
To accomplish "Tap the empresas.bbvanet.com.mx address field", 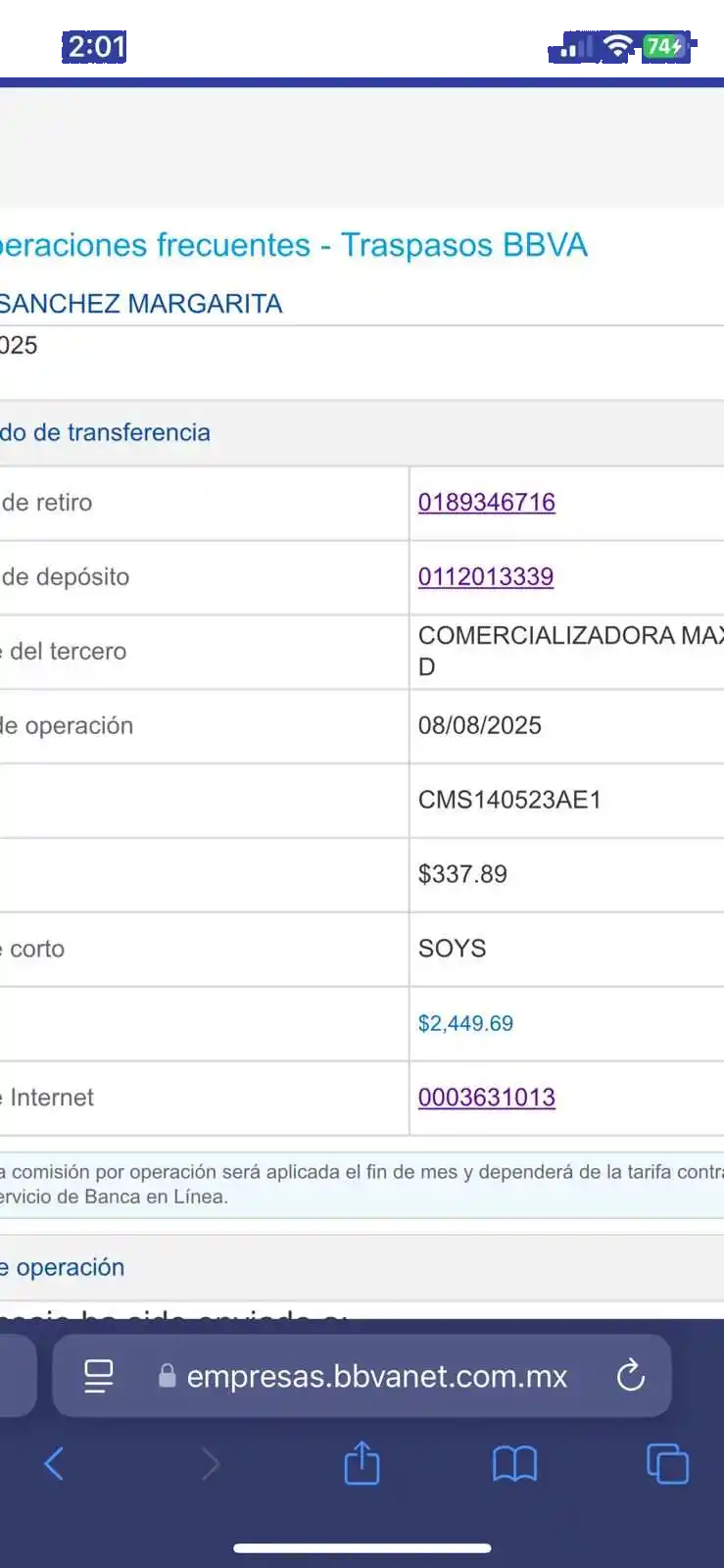I will click(377, 1376).
